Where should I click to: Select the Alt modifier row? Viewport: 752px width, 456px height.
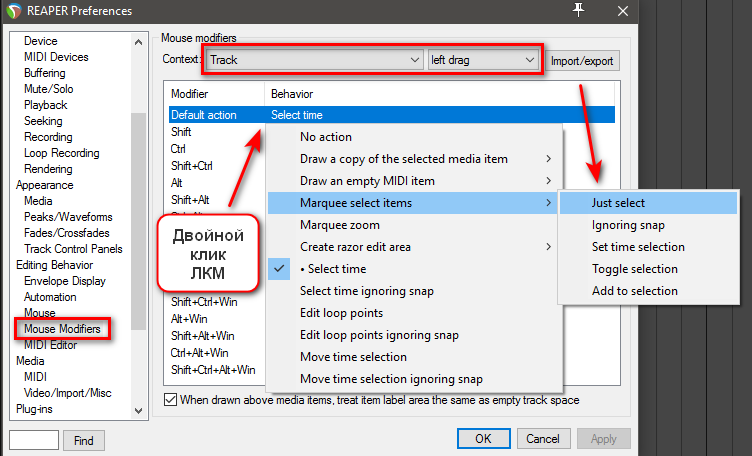click(x=176, y=183)
